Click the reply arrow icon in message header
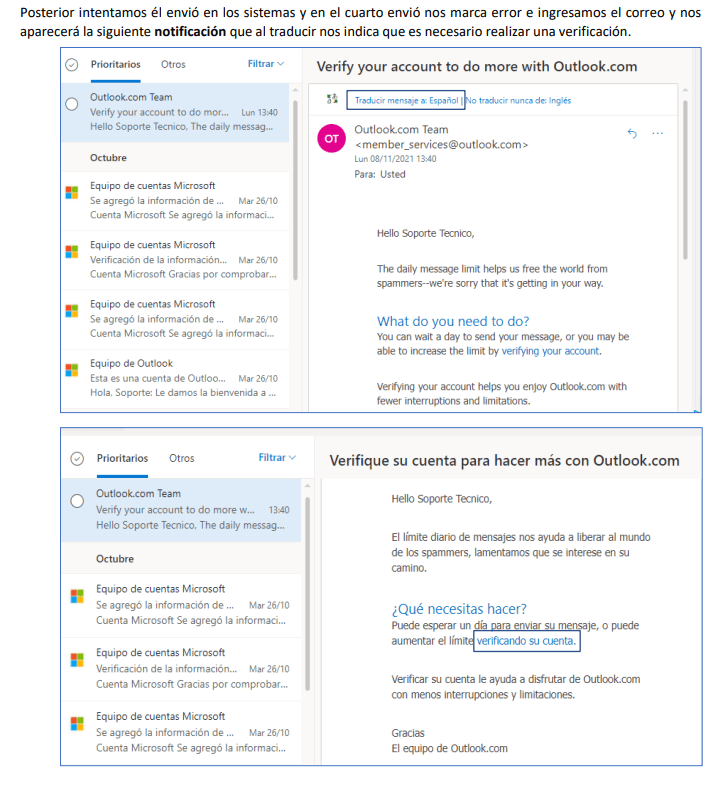The width and height of the screenshot is (718, 807). pos(631,133)
